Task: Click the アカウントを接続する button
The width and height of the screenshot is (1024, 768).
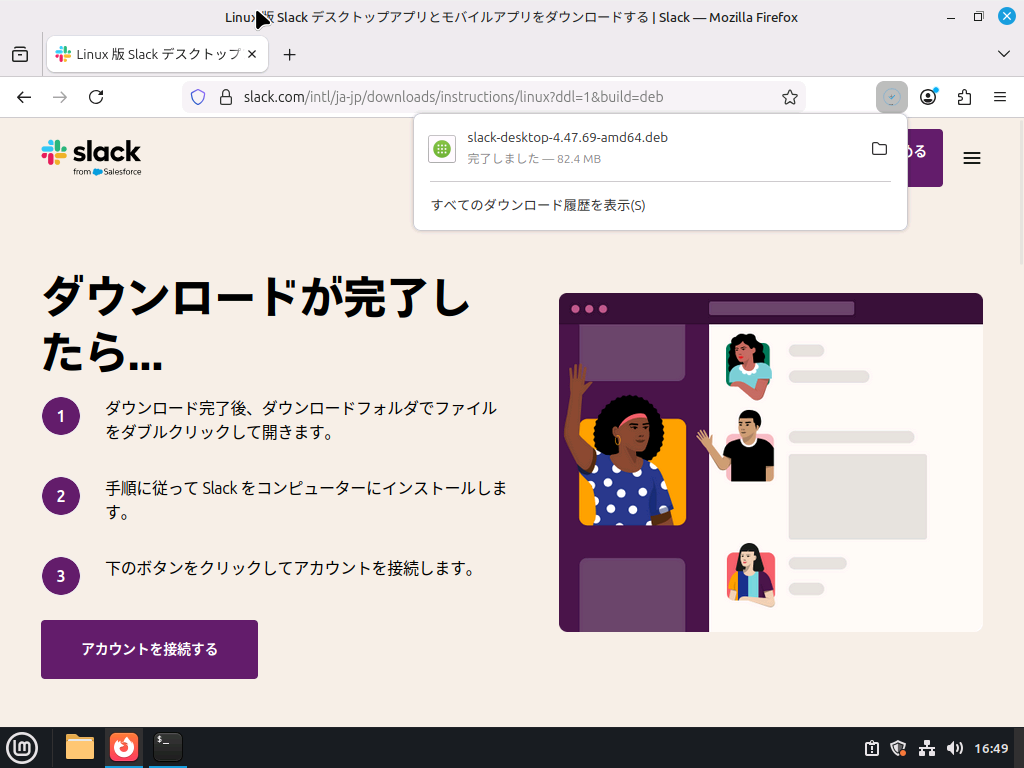Action: coord(148,649)
